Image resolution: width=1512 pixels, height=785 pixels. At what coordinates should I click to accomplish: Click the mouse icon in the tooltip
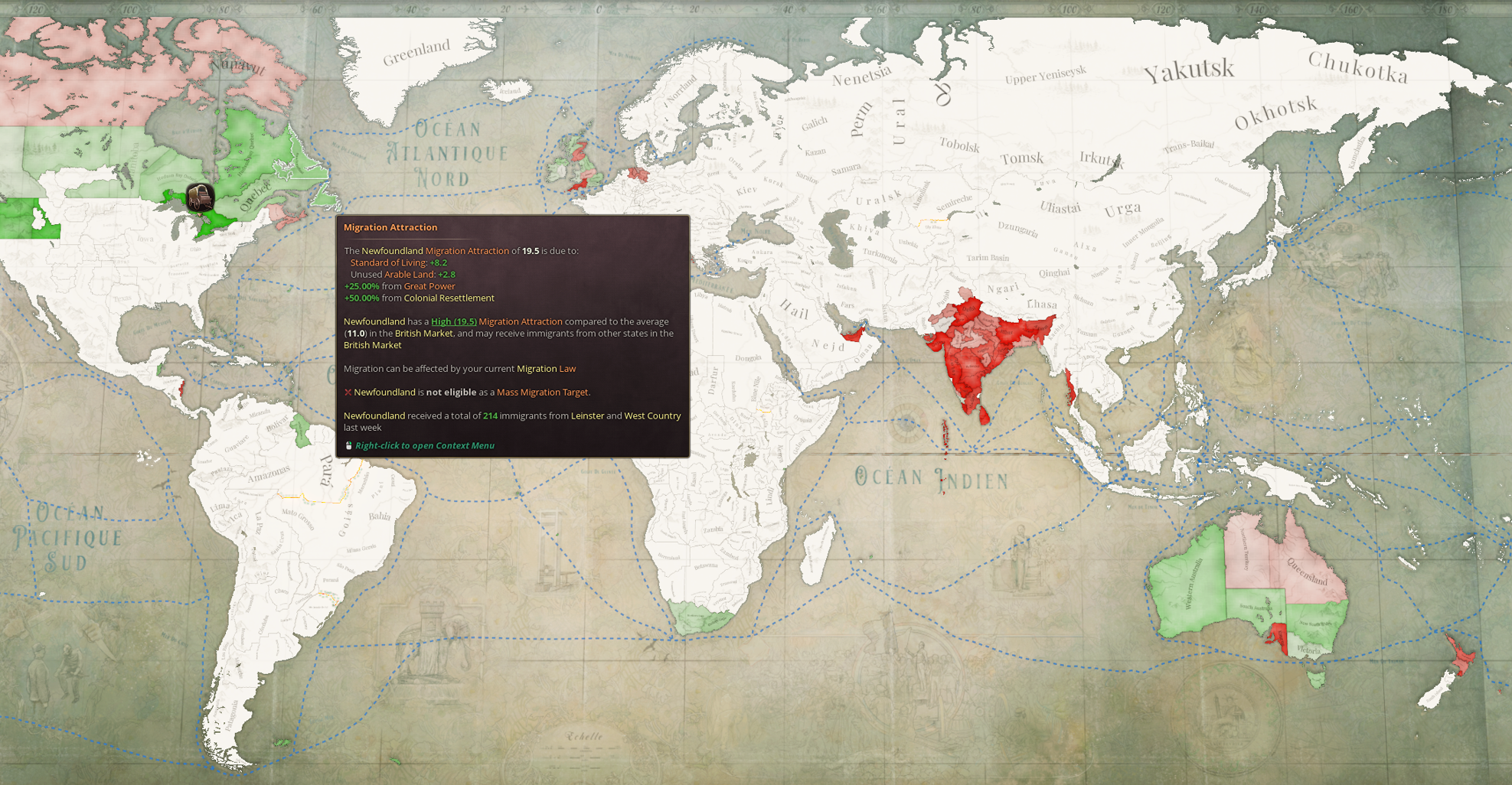(348, 445)
